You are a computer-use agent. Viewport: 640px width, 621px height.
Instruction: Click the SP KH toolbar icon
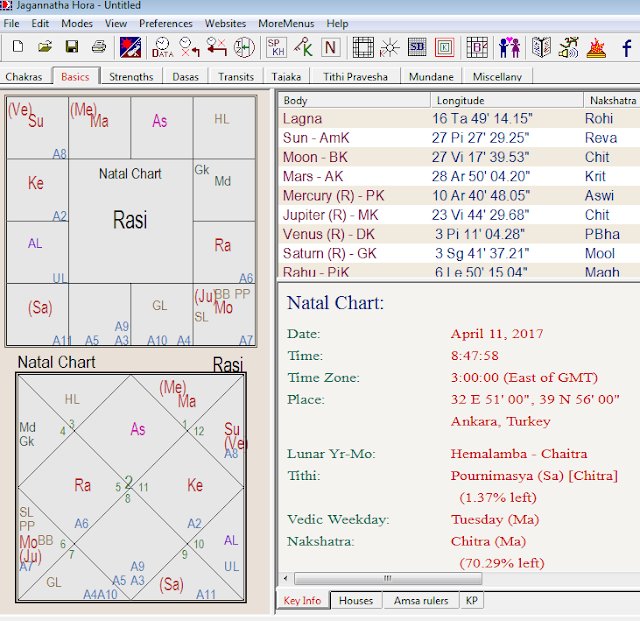[x=276, y=47]
